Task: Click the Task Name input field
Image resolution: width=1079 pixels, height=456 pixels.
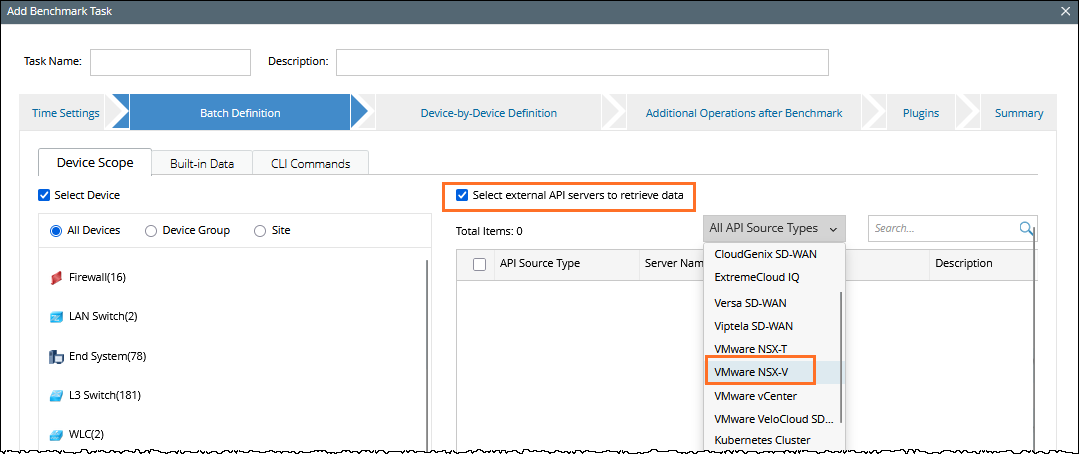Action: (x=170, y=62)
